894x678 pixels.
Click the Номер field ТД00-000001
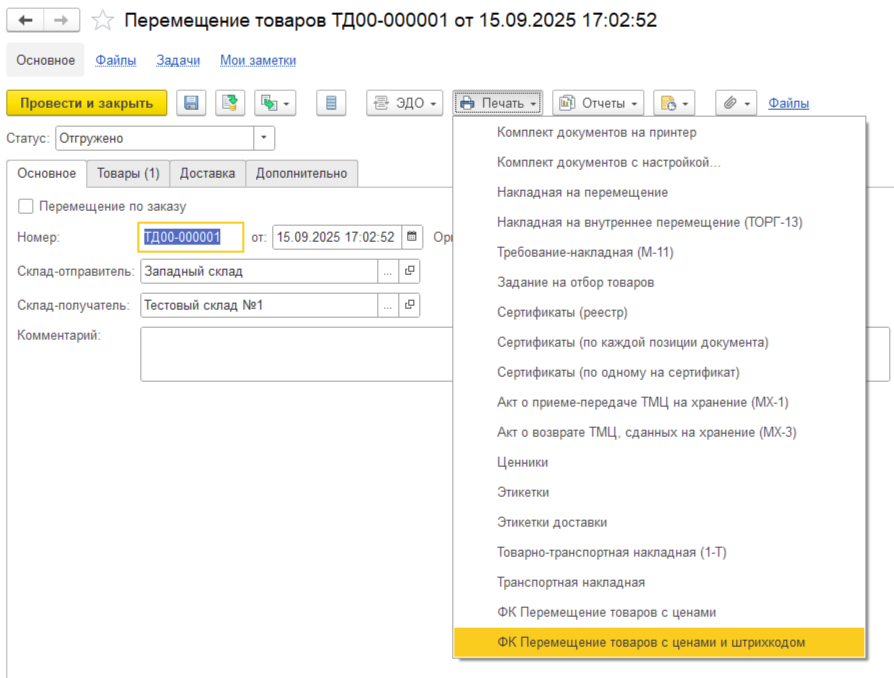(x=190, y=237)
